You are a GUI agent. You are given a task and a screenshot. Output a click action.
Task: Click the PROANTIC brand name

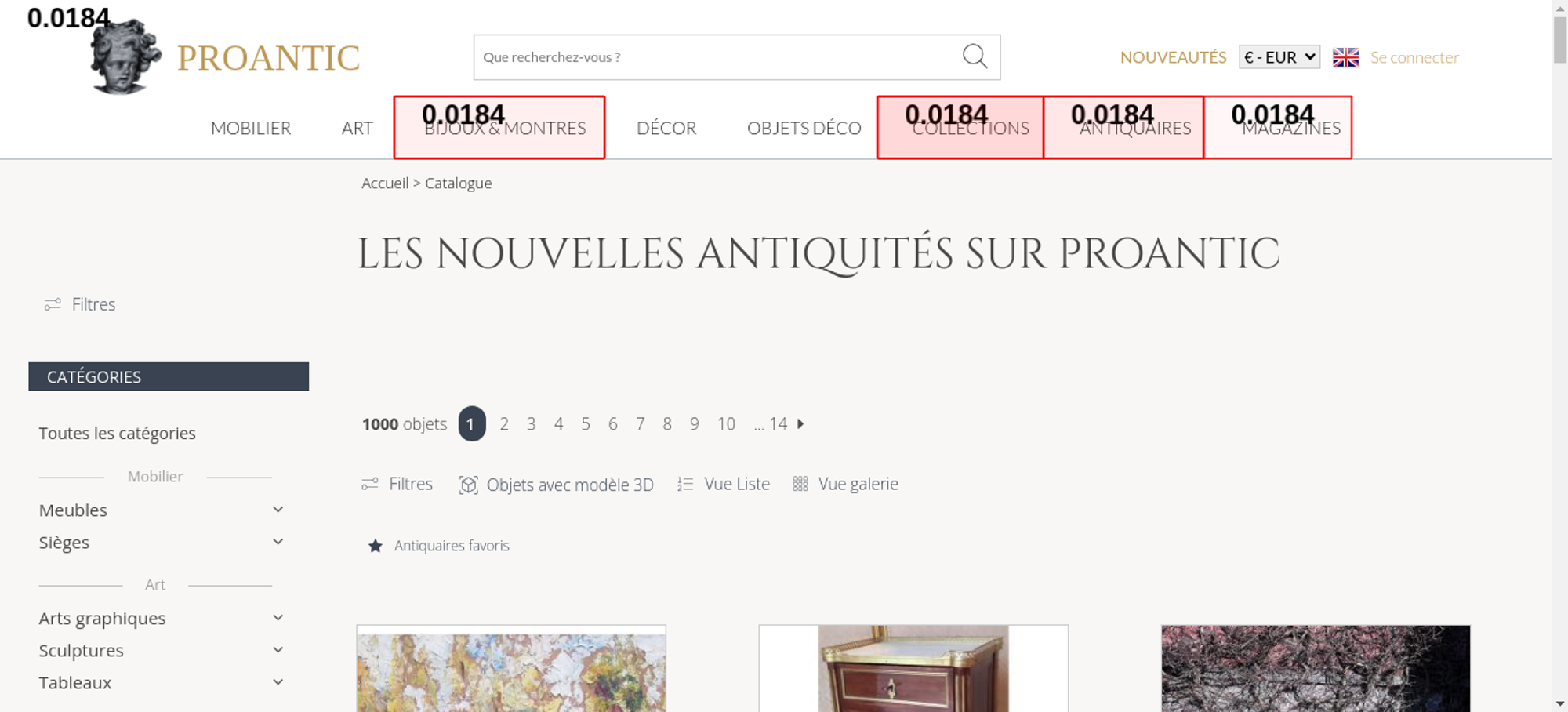tap(268, 58)
